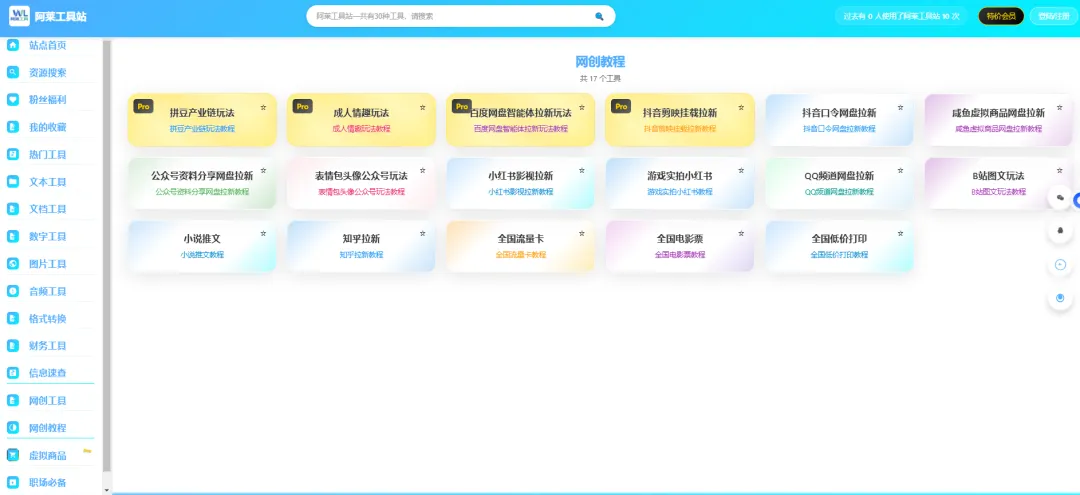Open 数字工具 in the sidebar
This screenshot has width=1080, height=495.
[48, 236]
